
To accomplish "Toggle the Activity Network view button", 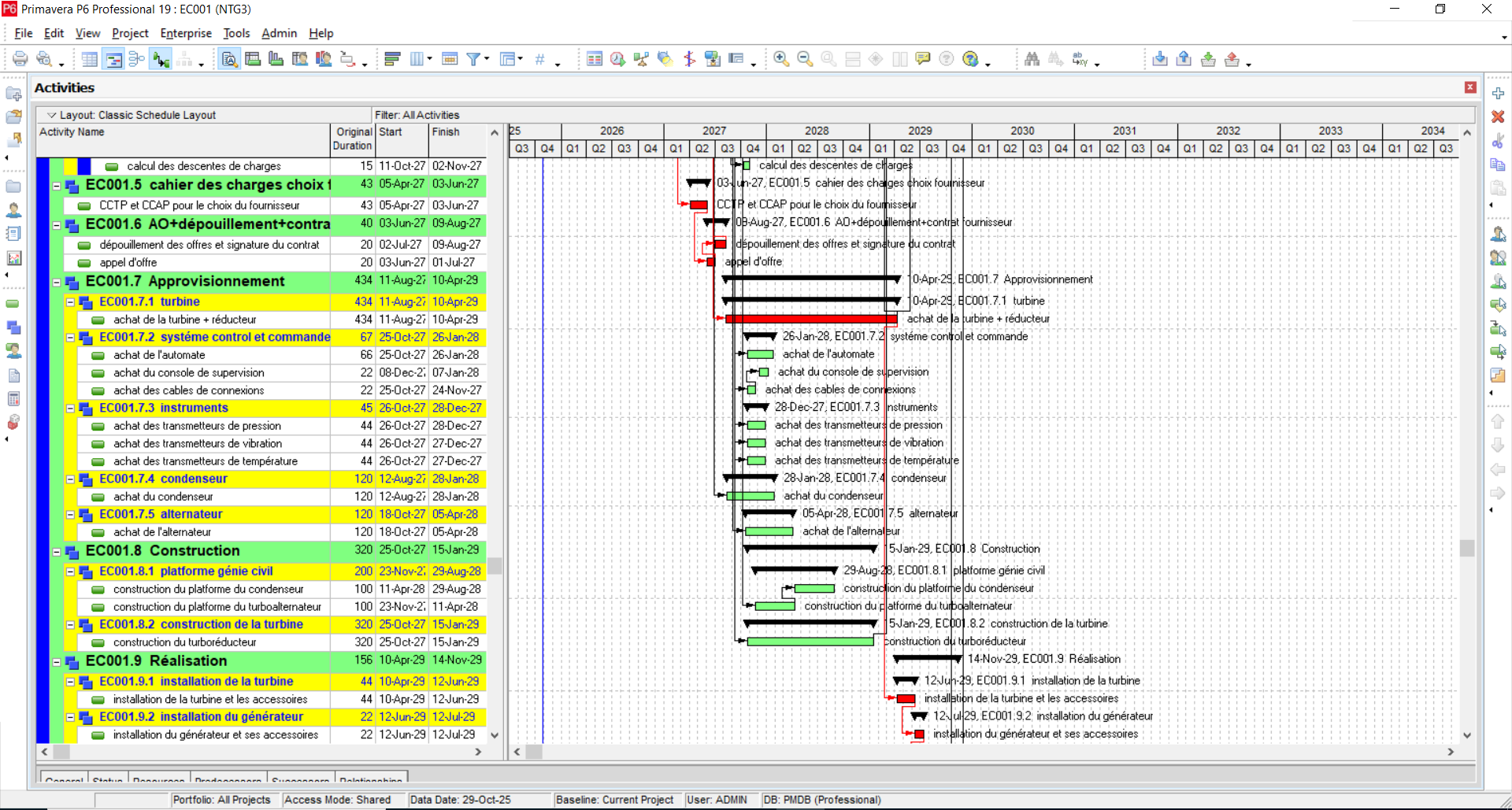I will click(137, 59).
